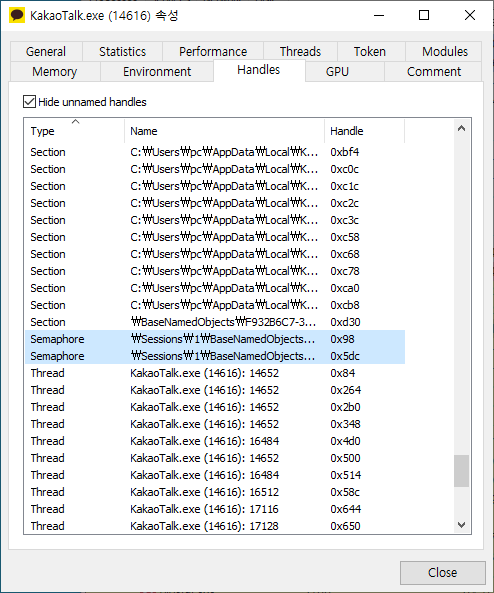This screenshot has height=593, width=494.
Task: Switch to the Threads tab
Action: [x=300, y=51]
